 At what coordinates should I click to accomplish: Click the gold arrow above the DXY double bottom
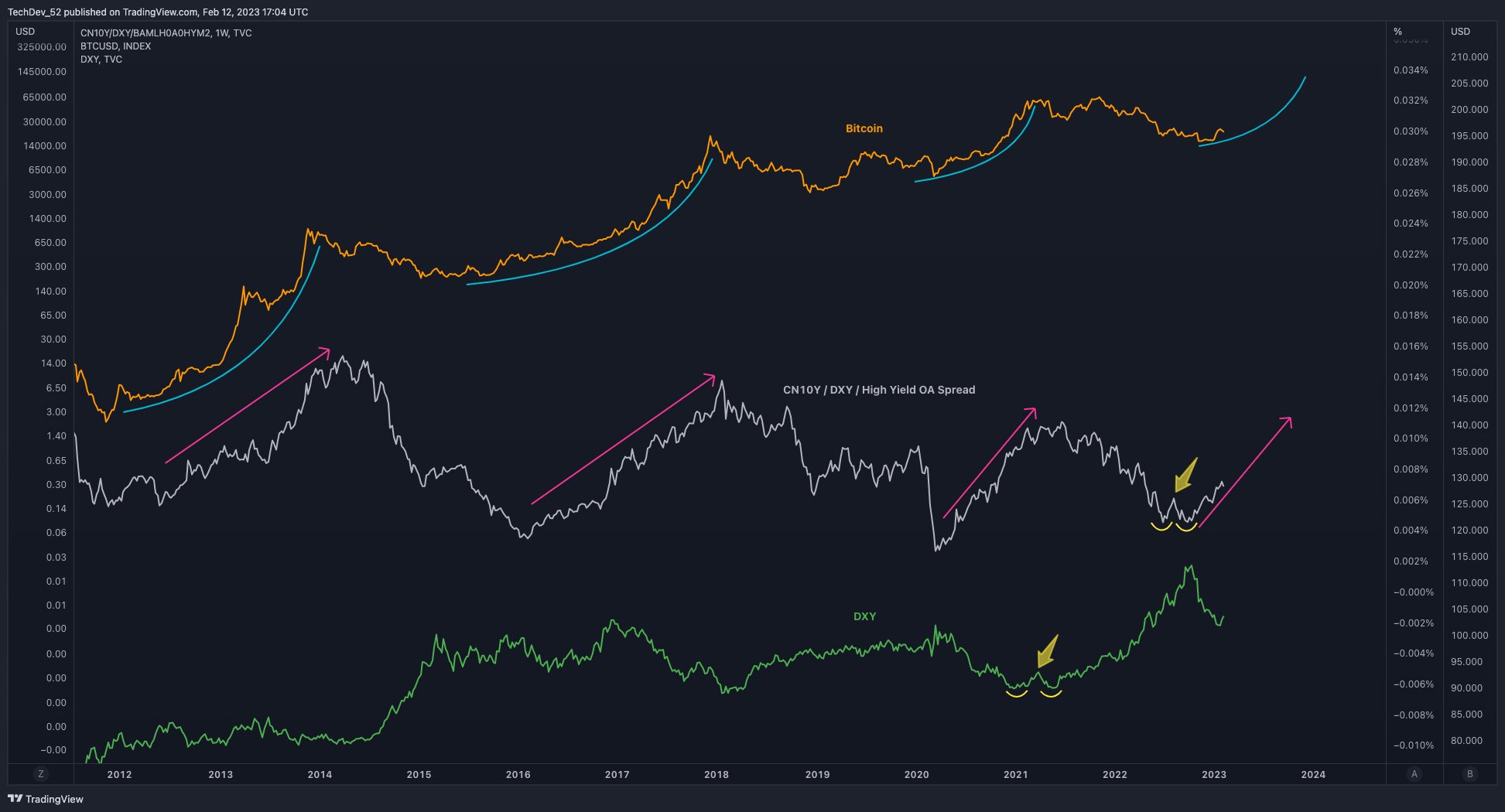pyautogui.click(x=1047, y=652)
